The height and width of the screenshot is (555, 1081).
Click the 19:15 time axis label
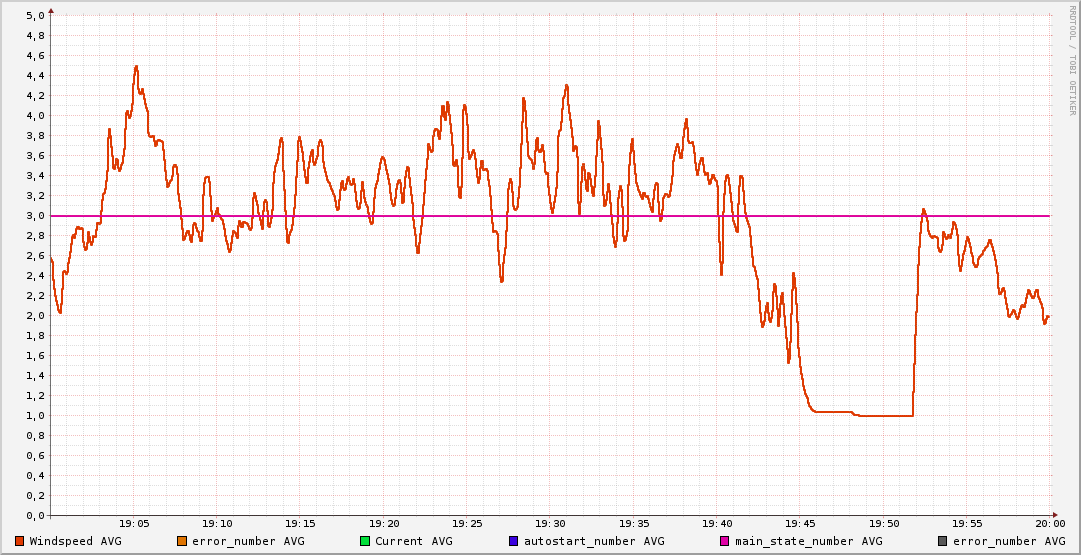300,523
